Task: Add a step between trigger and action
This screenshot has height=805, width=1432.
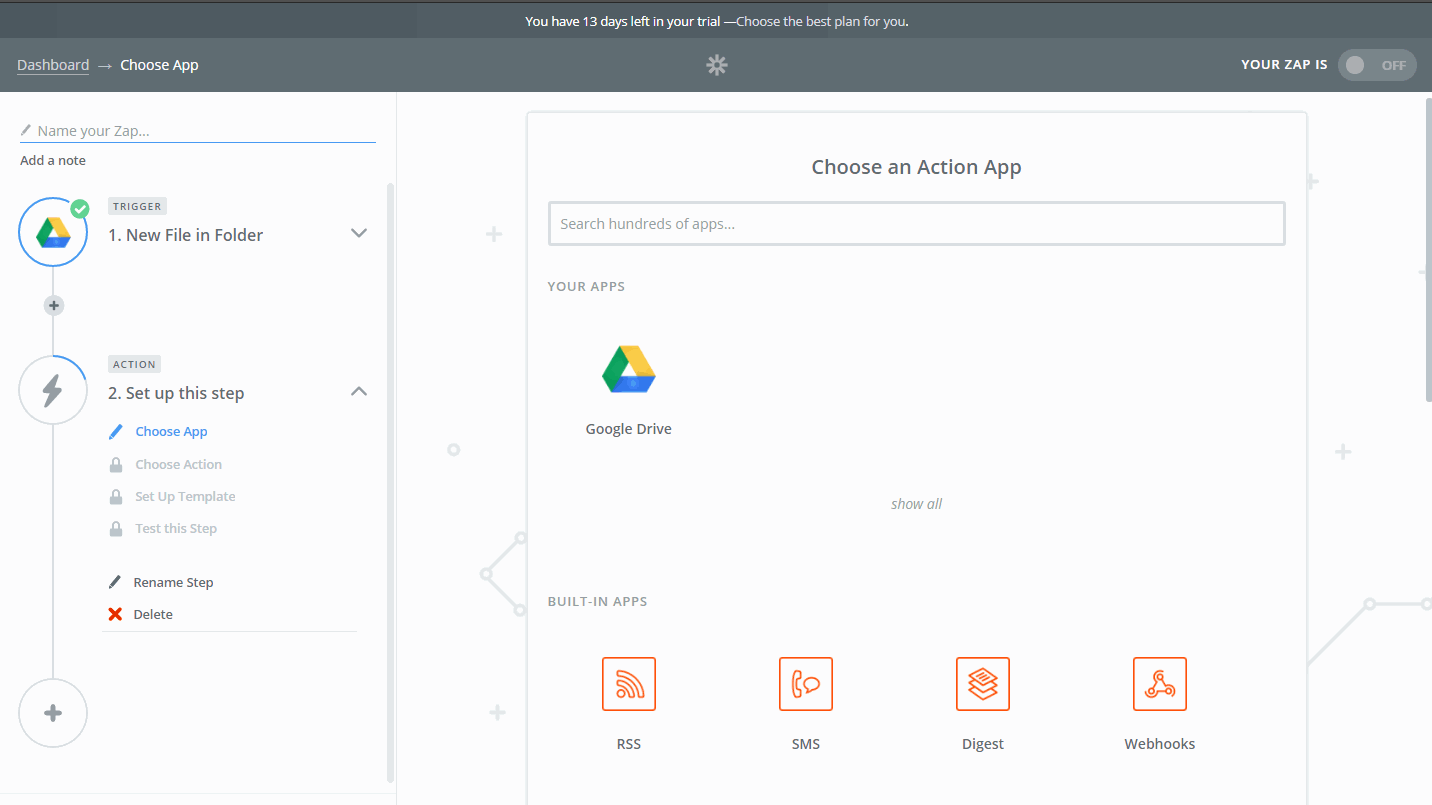Action: coord(54,305)
